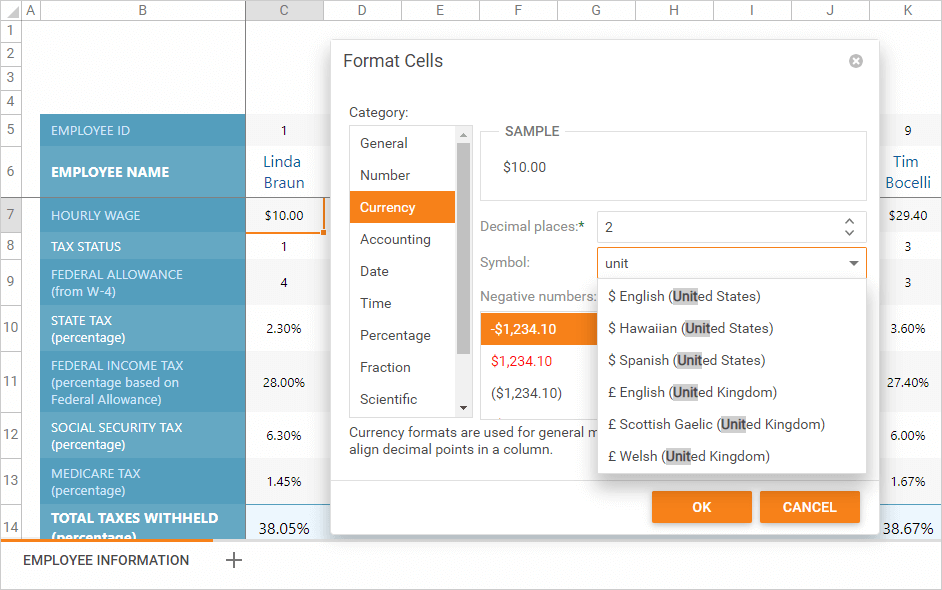Select parenthesized format ($1,234.10)
Screen dimensions: 942x590
tap(539, 393)
